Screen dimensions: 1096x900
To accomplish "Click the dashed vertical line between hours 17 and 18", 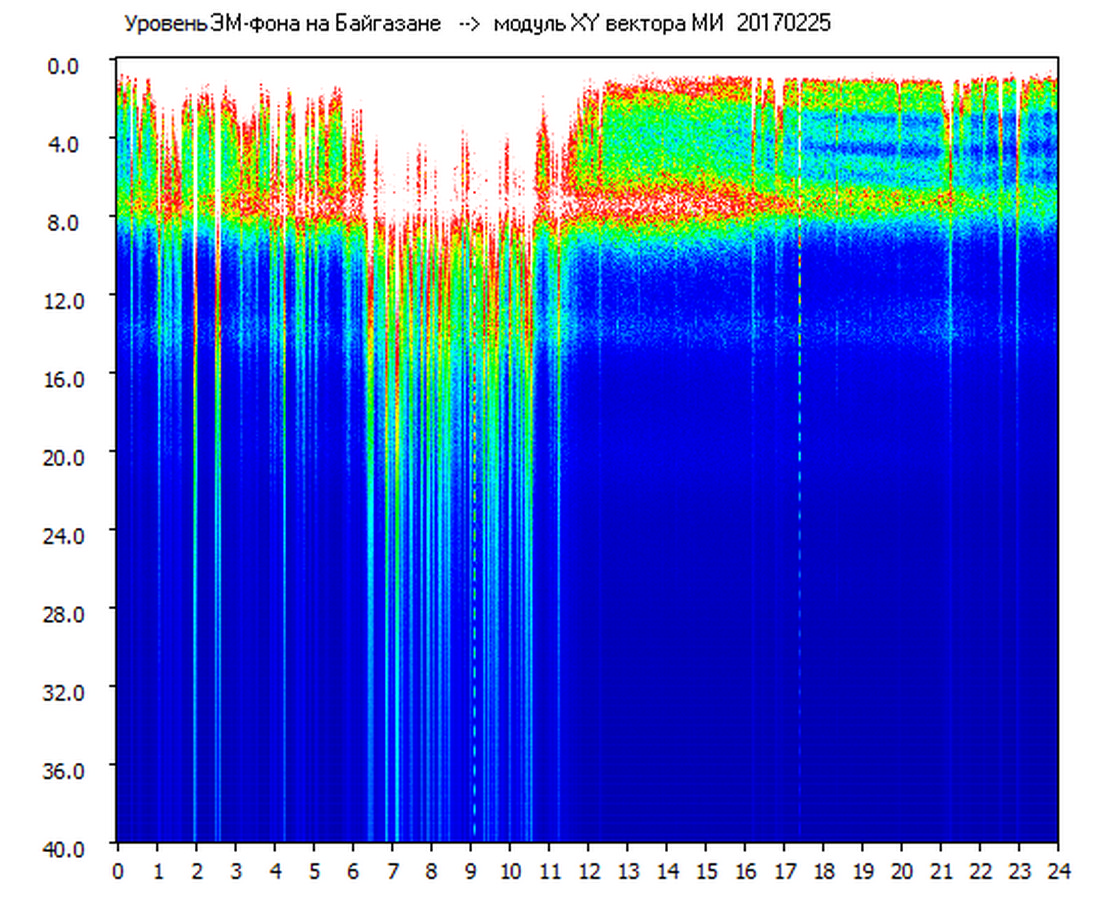I will pos(799,500).
